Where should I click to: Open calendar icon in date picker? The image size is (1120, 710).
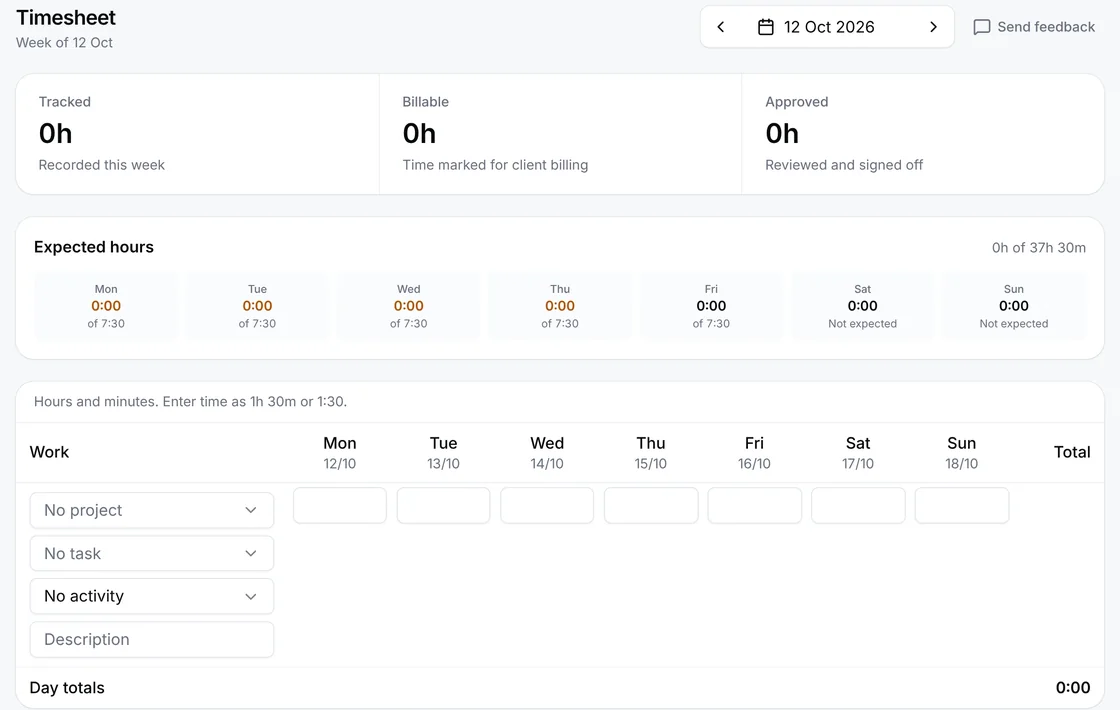tap(766, 27)
